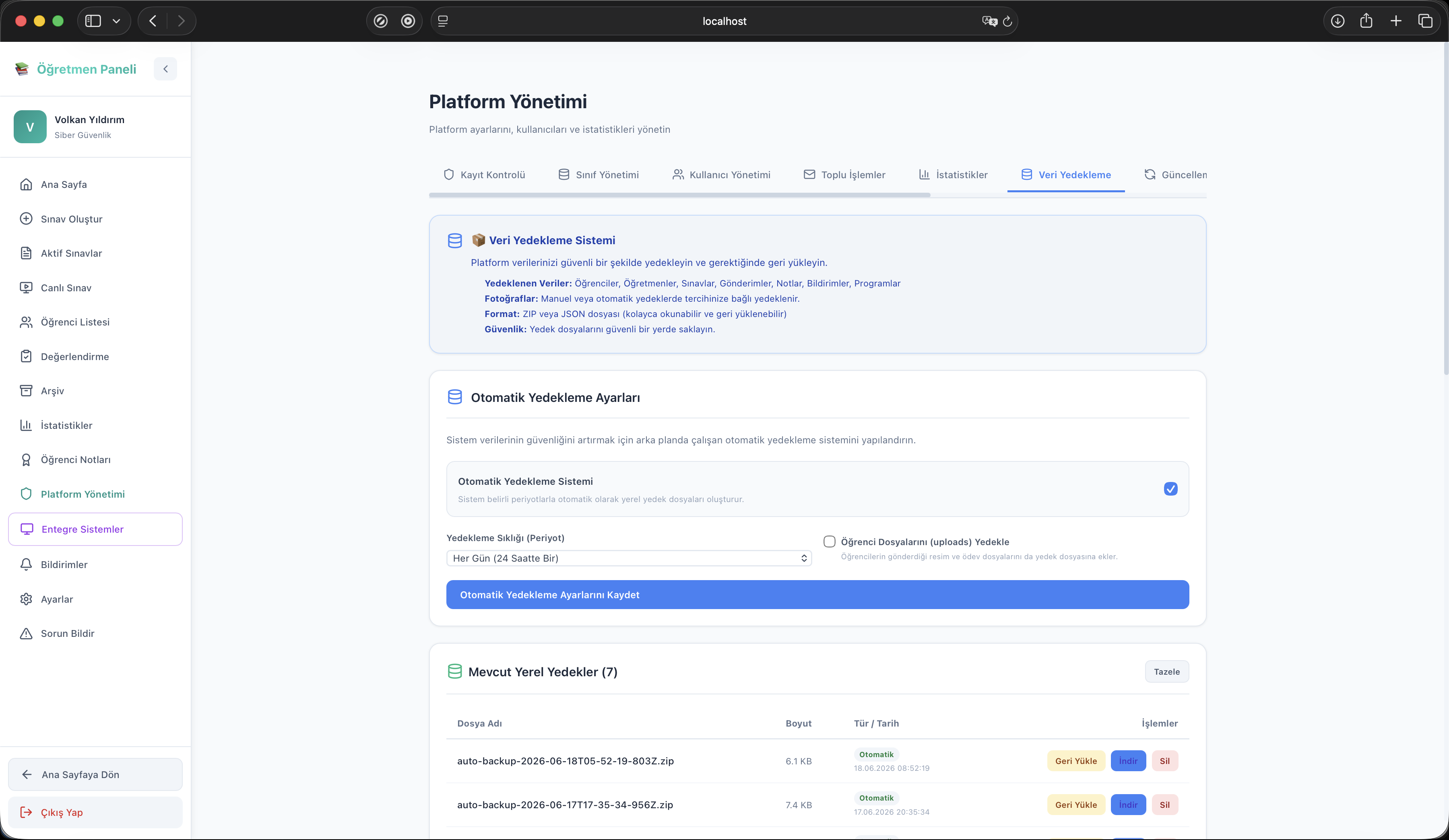Click the Sorun Bildir warning icon

tap(26, 633)
